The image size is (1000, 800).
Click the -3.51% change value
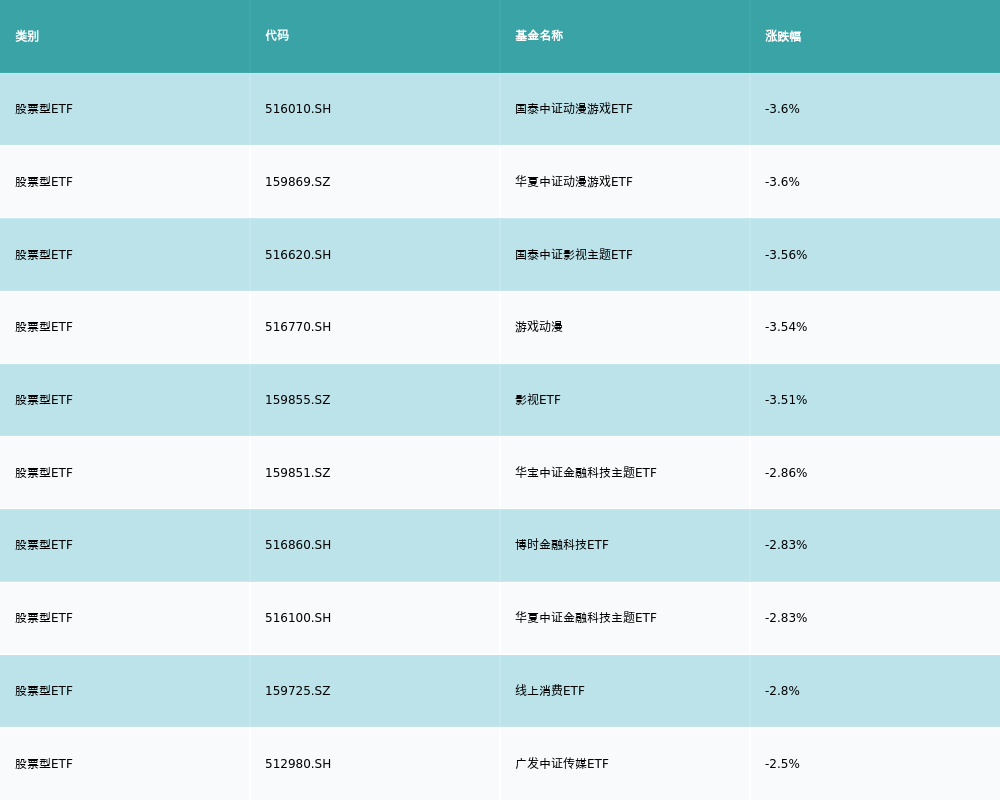click(x=786, y=400)
